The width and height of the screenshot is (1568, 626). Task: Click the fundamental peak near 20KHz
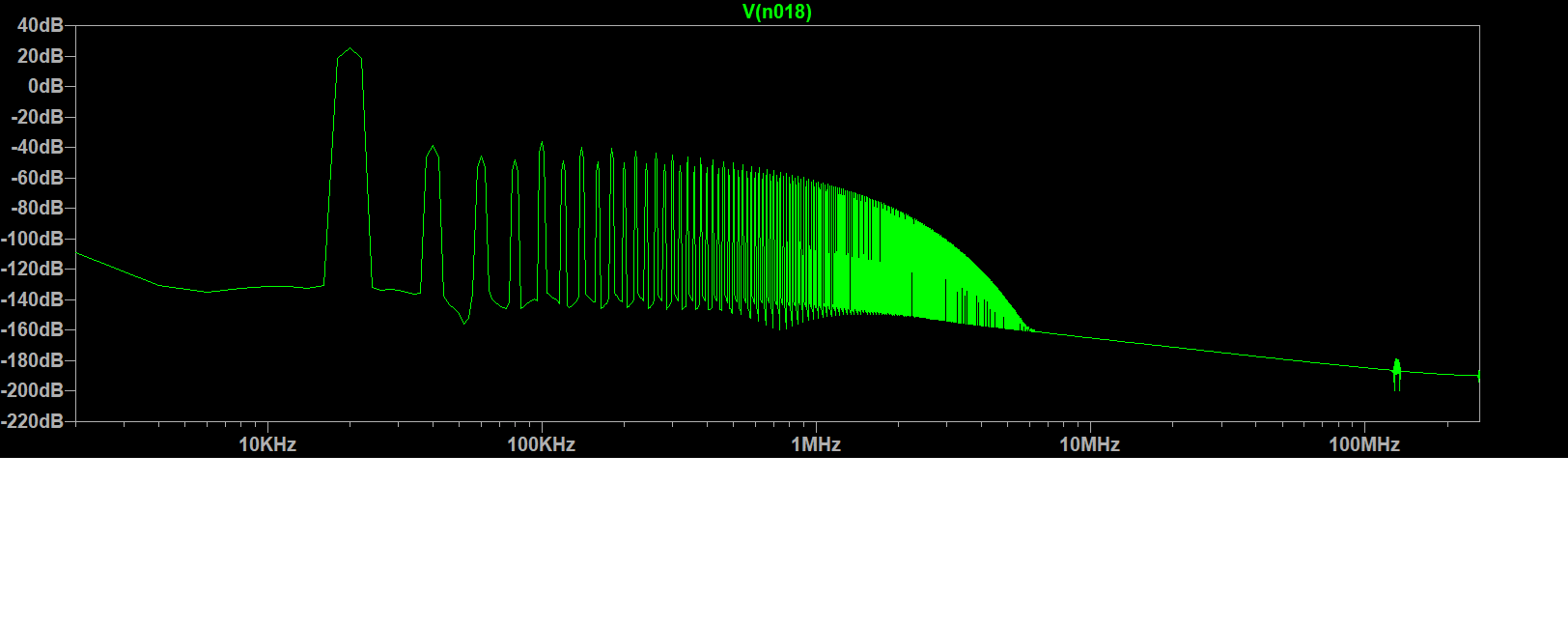coord(349,50)
